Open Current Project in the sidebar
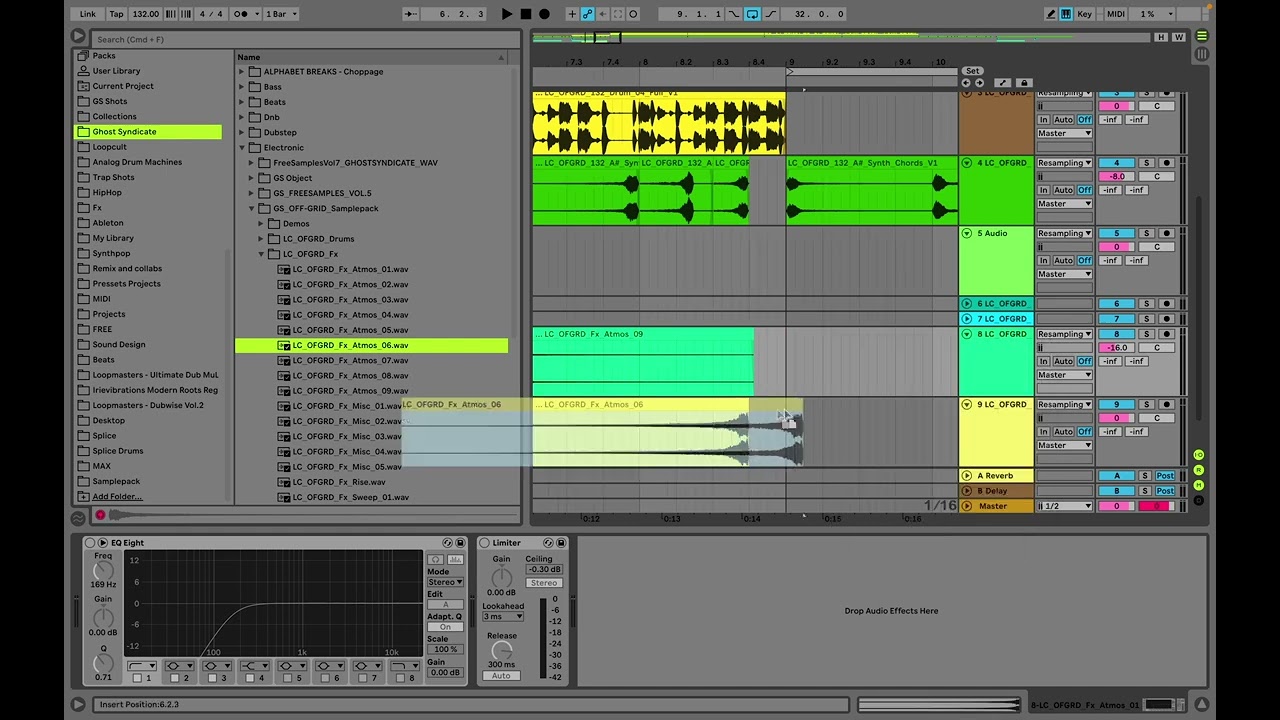Image resolution: width=1280 pixels, height=720 pixels. [123, 86]
